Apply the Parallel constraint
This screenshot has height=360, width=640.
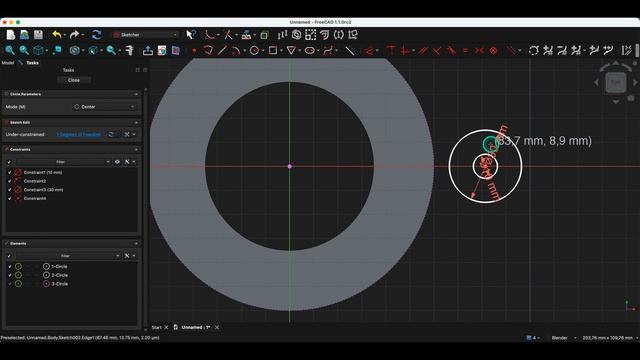point(423,51)
